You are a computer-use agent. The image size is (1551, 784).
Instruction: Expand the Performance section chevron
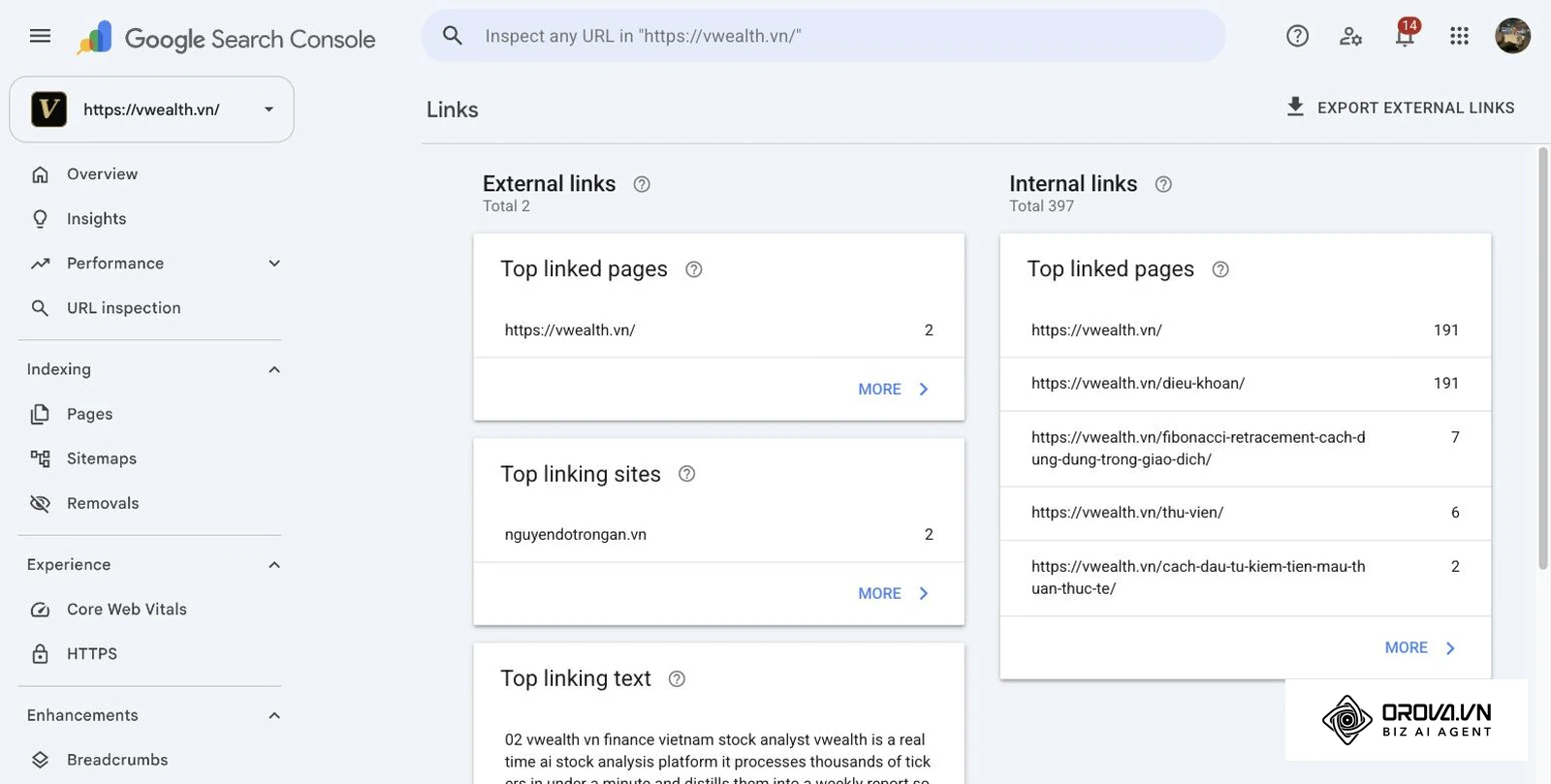[274, 264]
